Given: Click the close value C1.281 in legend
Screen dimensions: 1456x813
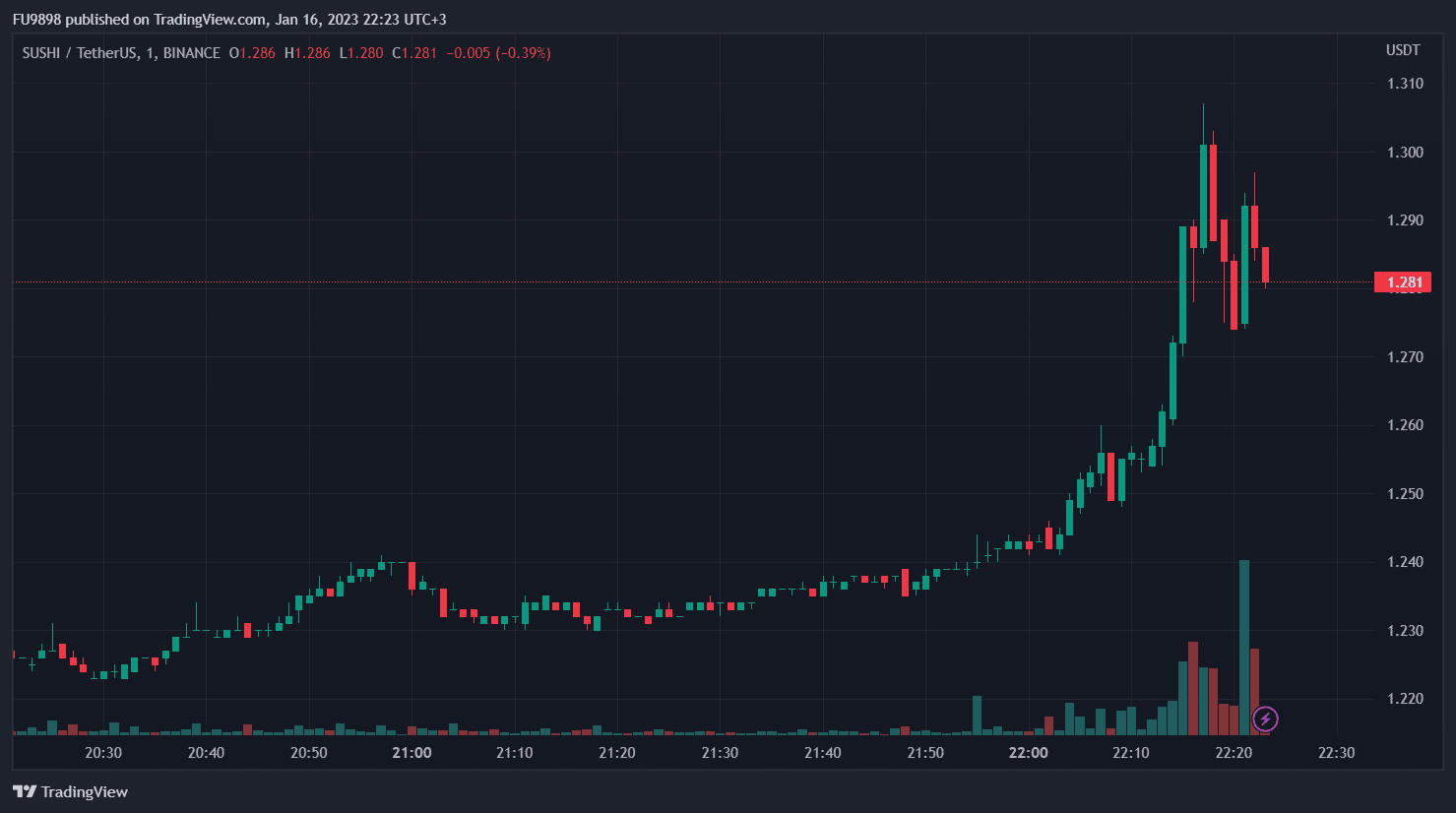Looking at the screenshot, I should (x=414, y=53).
